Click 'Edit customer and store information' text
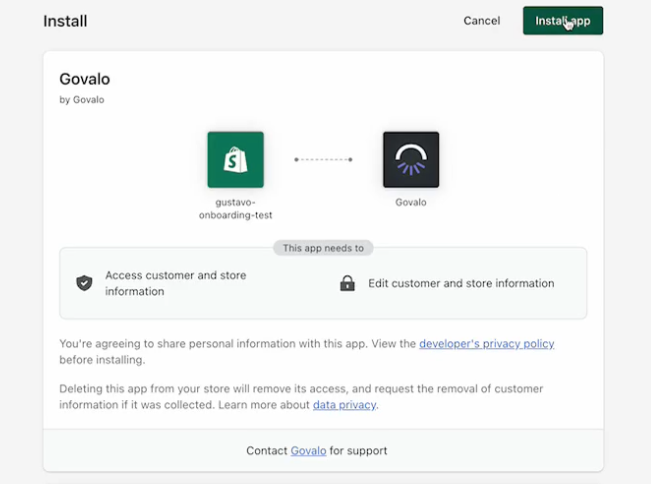 pos(461,284)
